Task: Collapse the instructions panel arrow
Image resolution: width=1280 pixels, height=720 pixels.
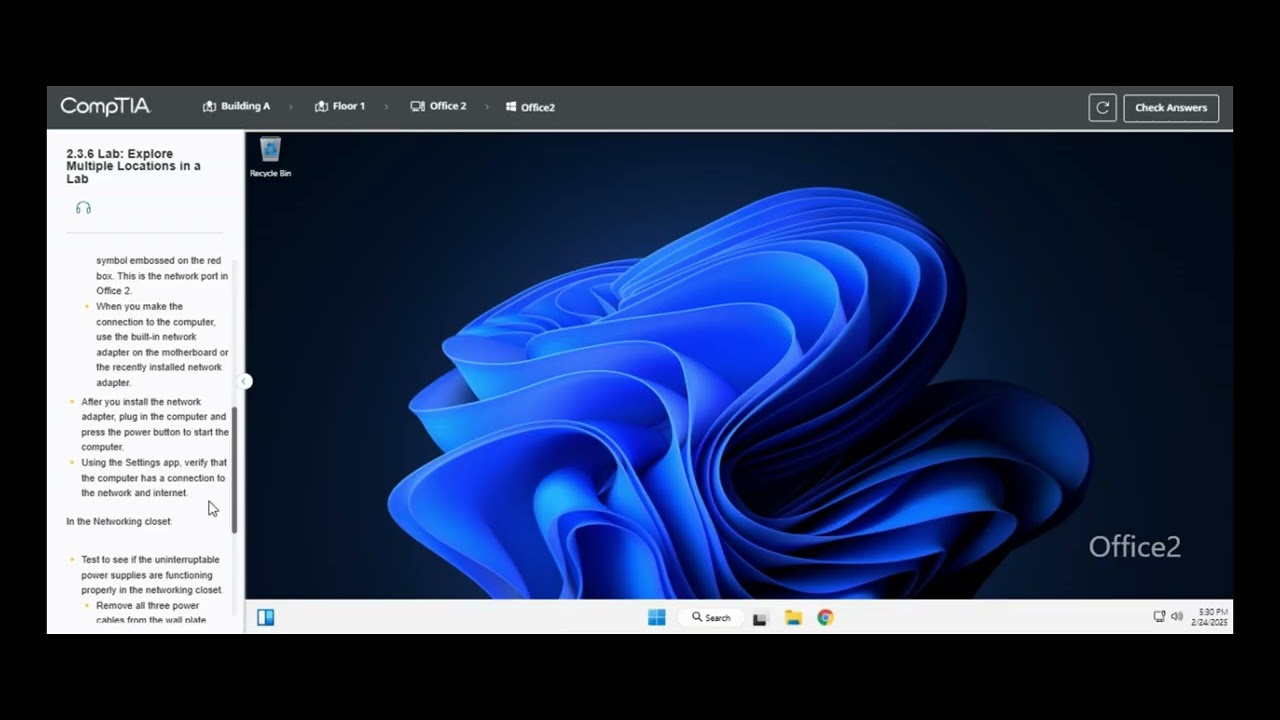Action: tap(244, 381)
